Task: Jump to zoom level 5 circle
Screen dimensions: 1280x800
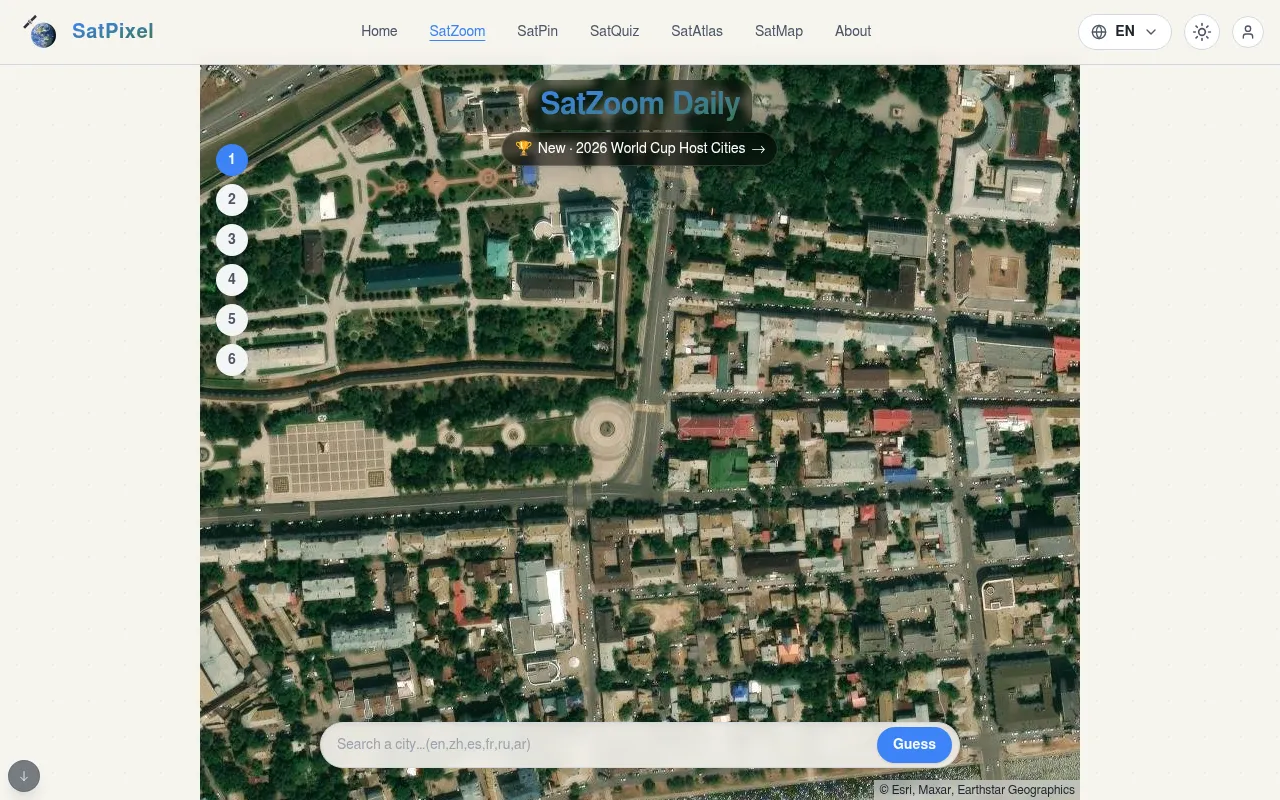Action: click(x=232, y=319)
